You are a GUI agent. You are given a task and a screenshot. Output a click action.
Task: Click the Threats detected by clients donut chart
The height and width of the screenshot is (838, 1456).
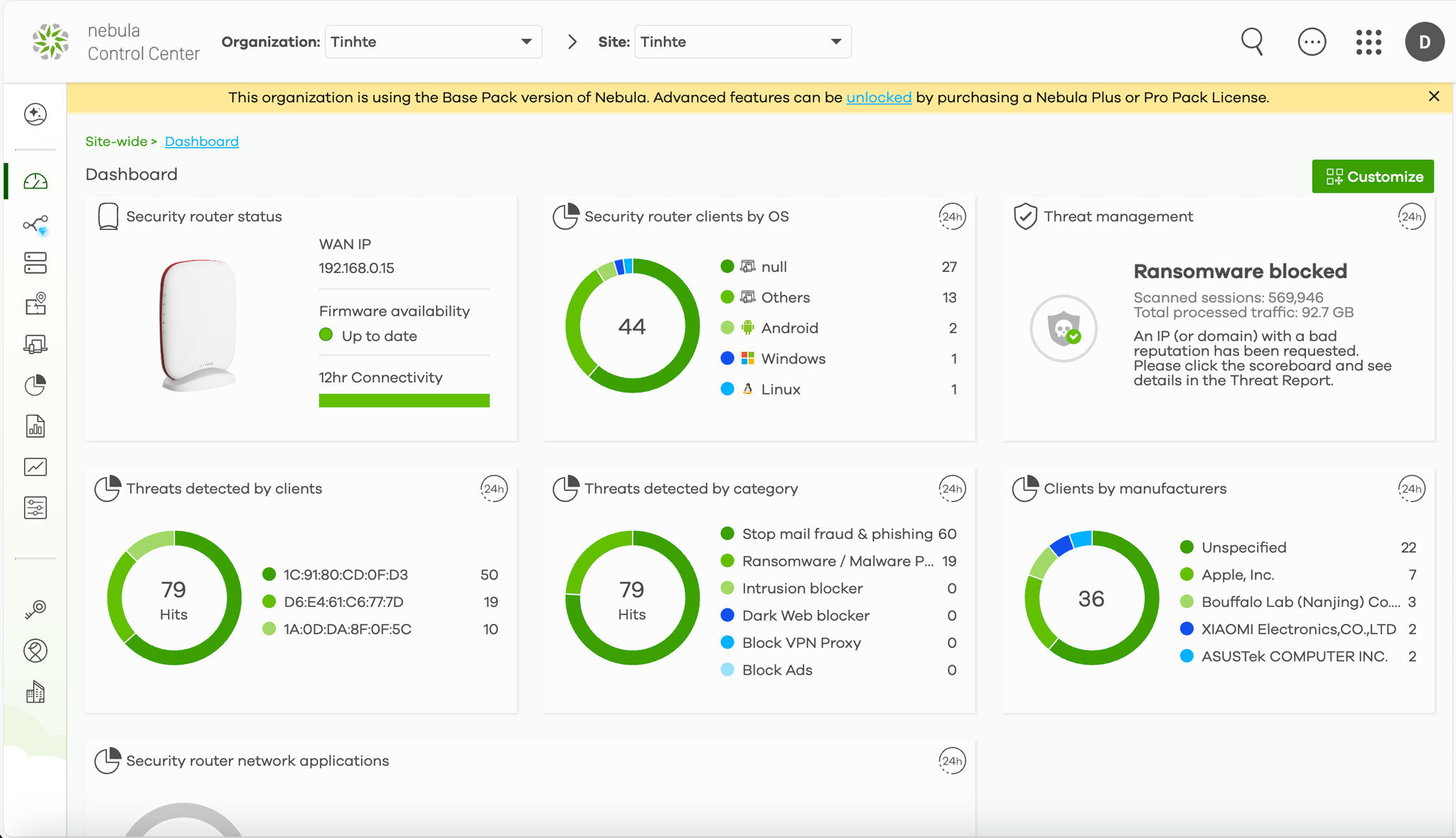tap(174, 598)
